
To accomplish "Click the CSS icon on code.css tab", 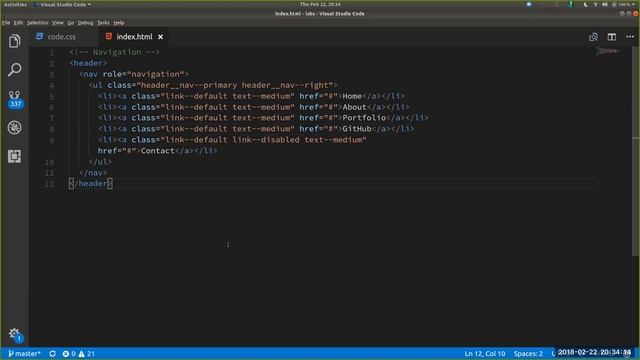I will coord(39,36).
